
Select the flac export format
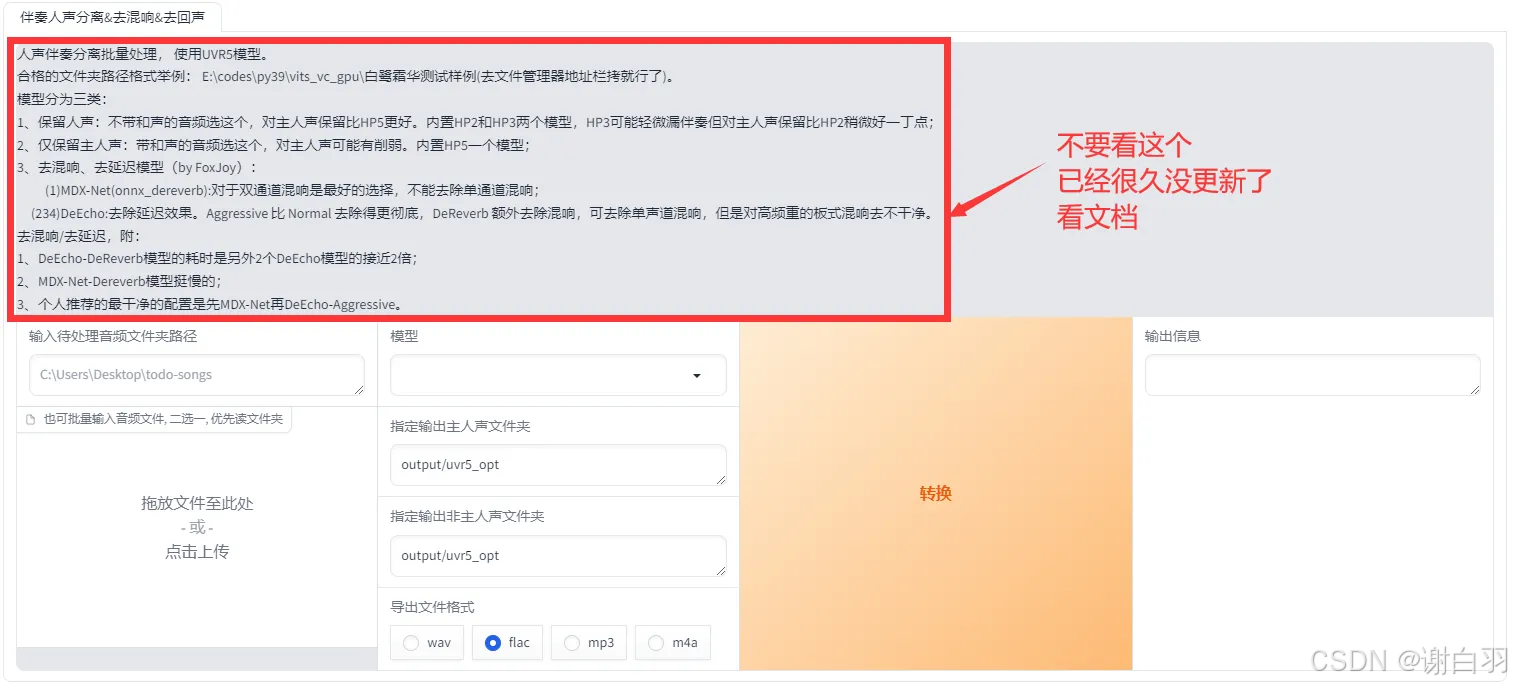point(507,643)
